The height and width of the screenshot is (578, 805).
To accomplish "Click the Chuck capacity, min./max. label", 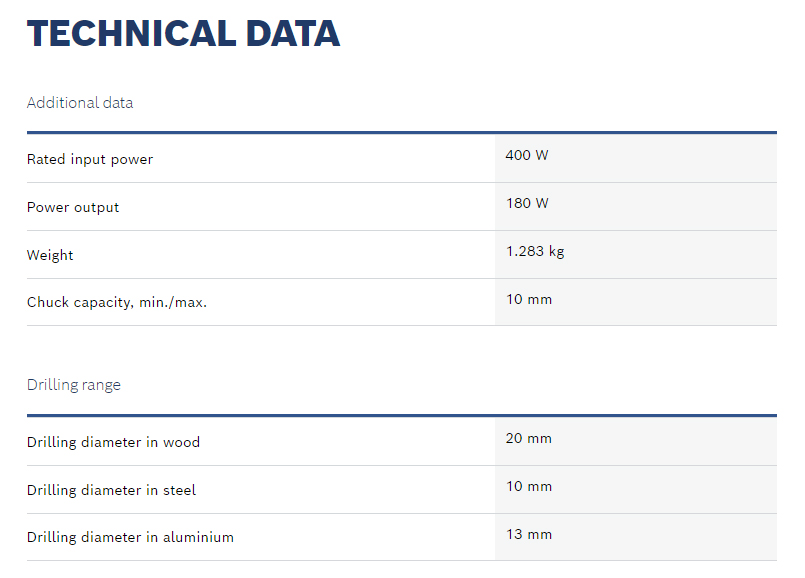I will tap(117, 302).
